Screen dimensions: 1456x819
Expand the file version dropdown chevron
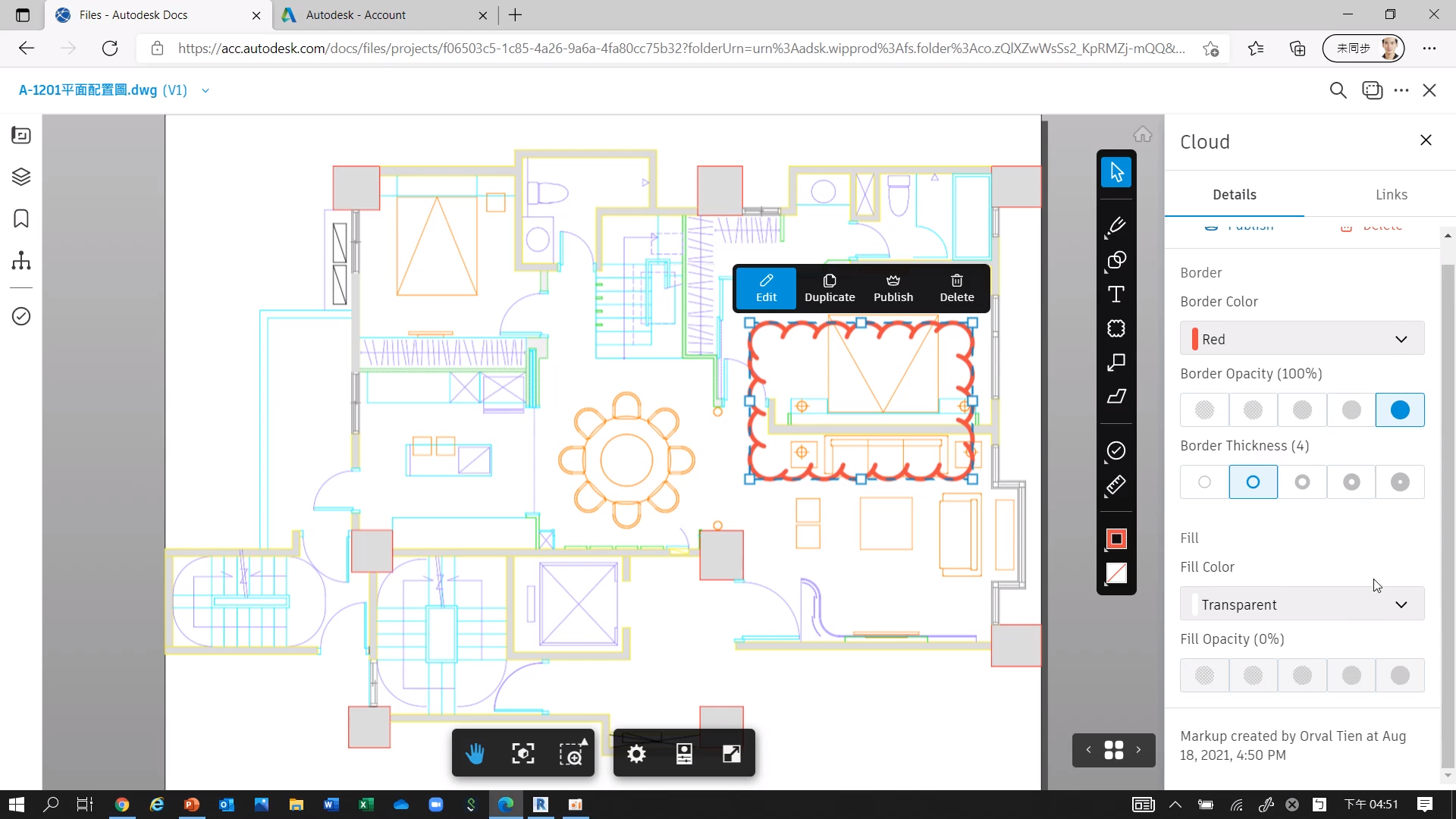[x=206, y=90]
